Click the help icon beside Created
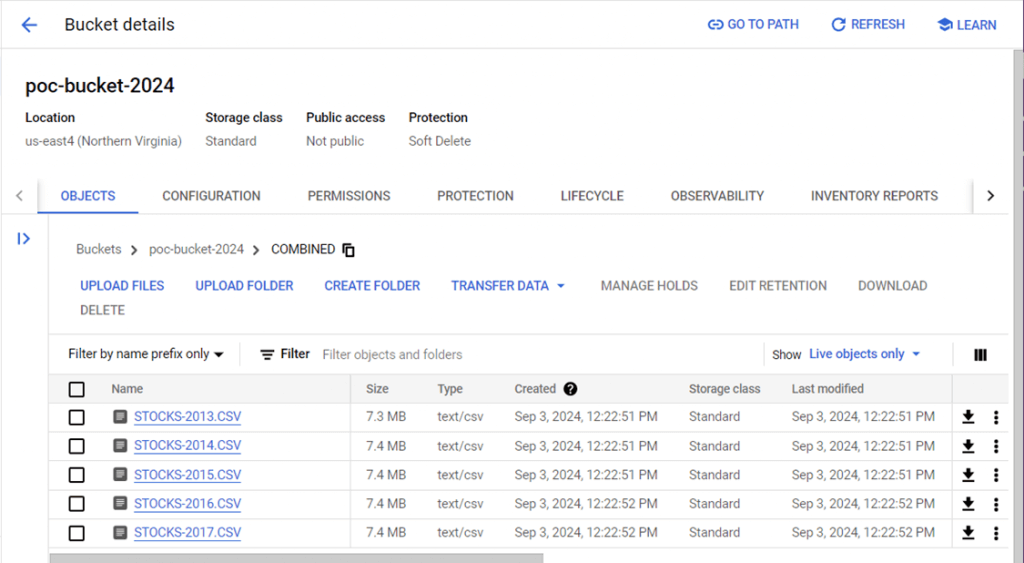Image resolution: width=1024 pixels, height=563 pixels. [570, 389]
